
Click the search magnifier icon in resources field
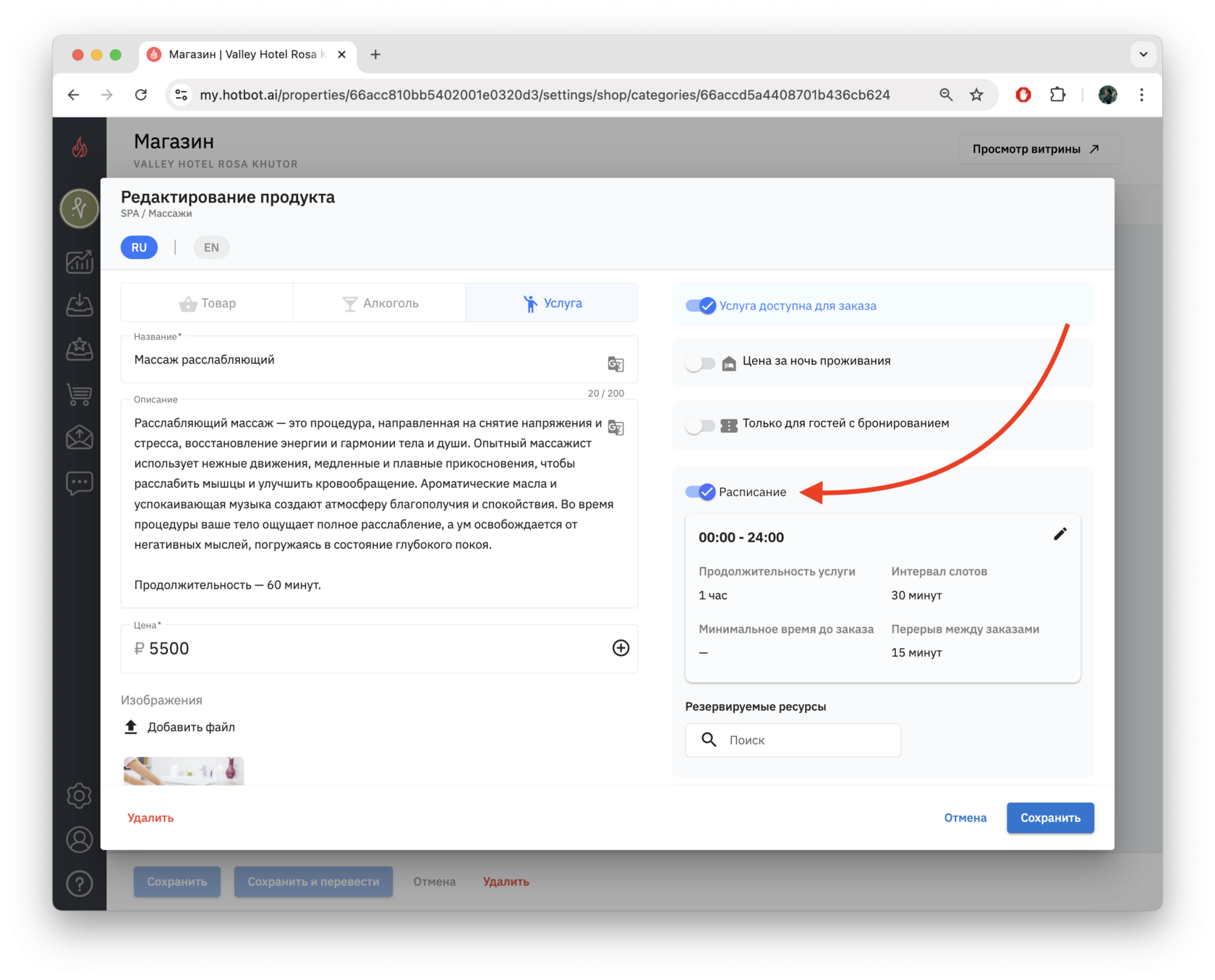709,740
